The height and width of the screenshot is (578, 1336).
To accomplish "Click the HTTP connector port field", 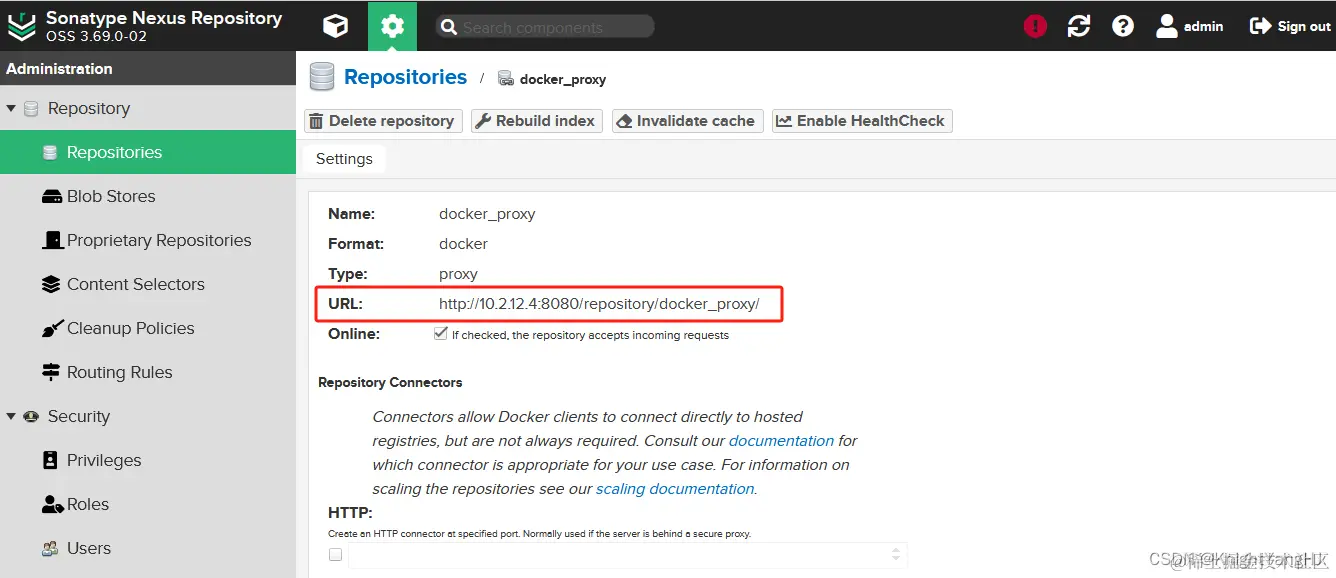I will pos(627,555).
